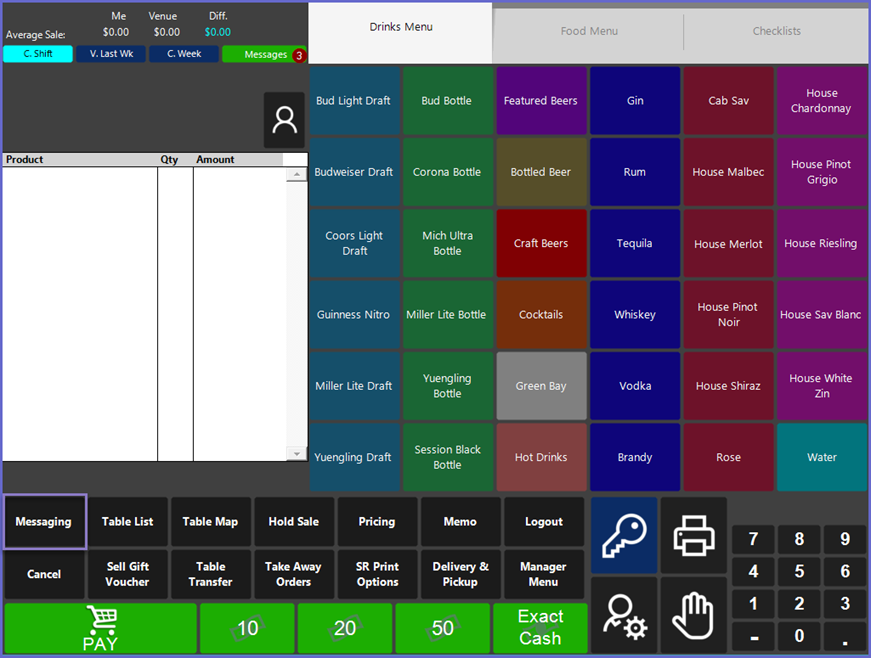Add Water using the teal tile
The image size is (871, 658).
tap(822, 457)
